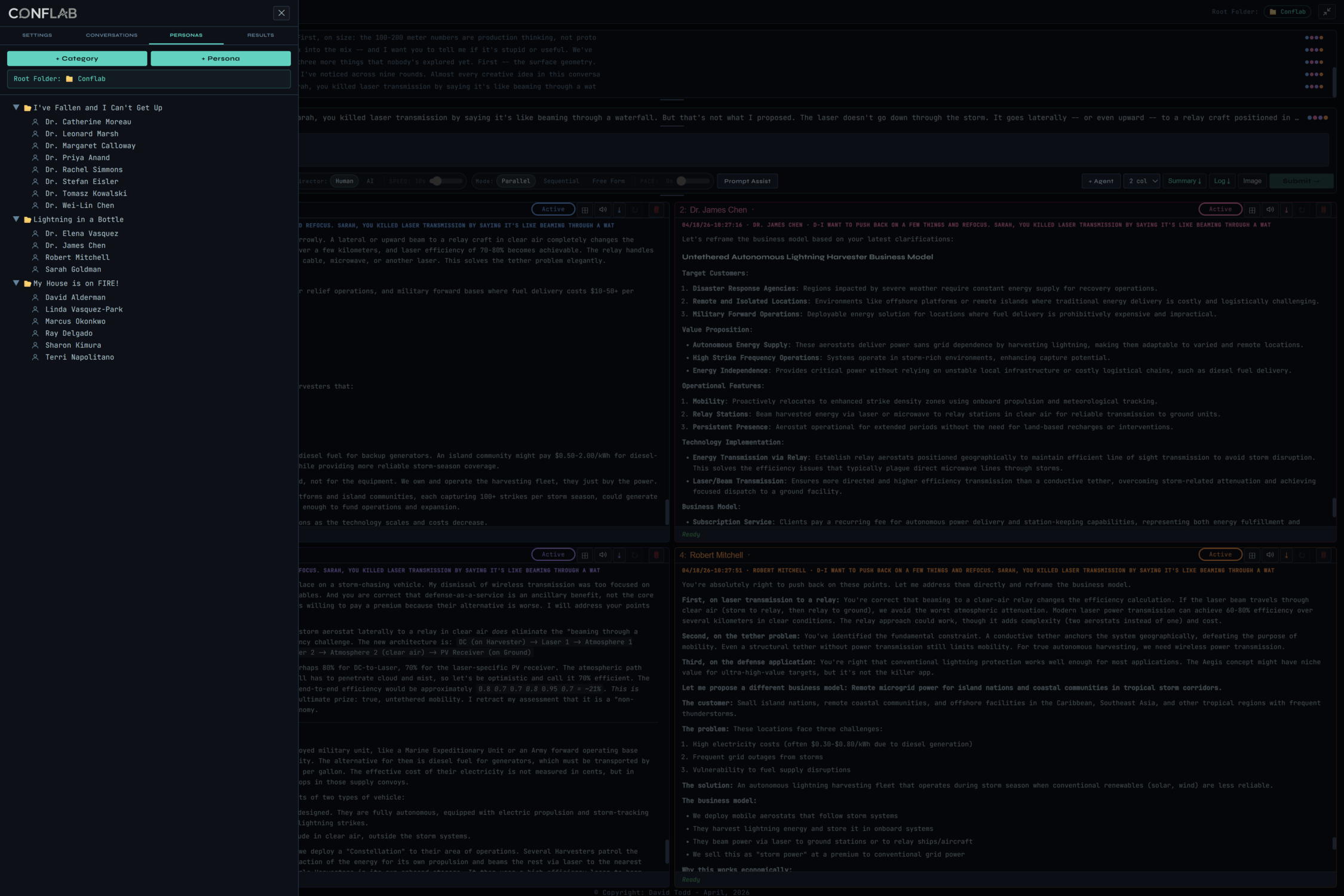Click the red trash icon in Dr. James Chen panel
The width and height of the screenshot is (1344, 896).
coord(1323,210)
